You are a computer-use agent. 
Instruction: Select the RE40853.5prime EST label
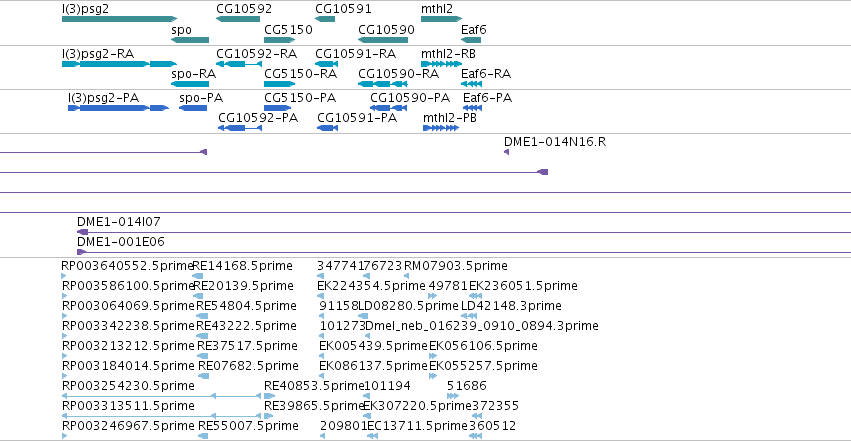(x=314, y=386)
